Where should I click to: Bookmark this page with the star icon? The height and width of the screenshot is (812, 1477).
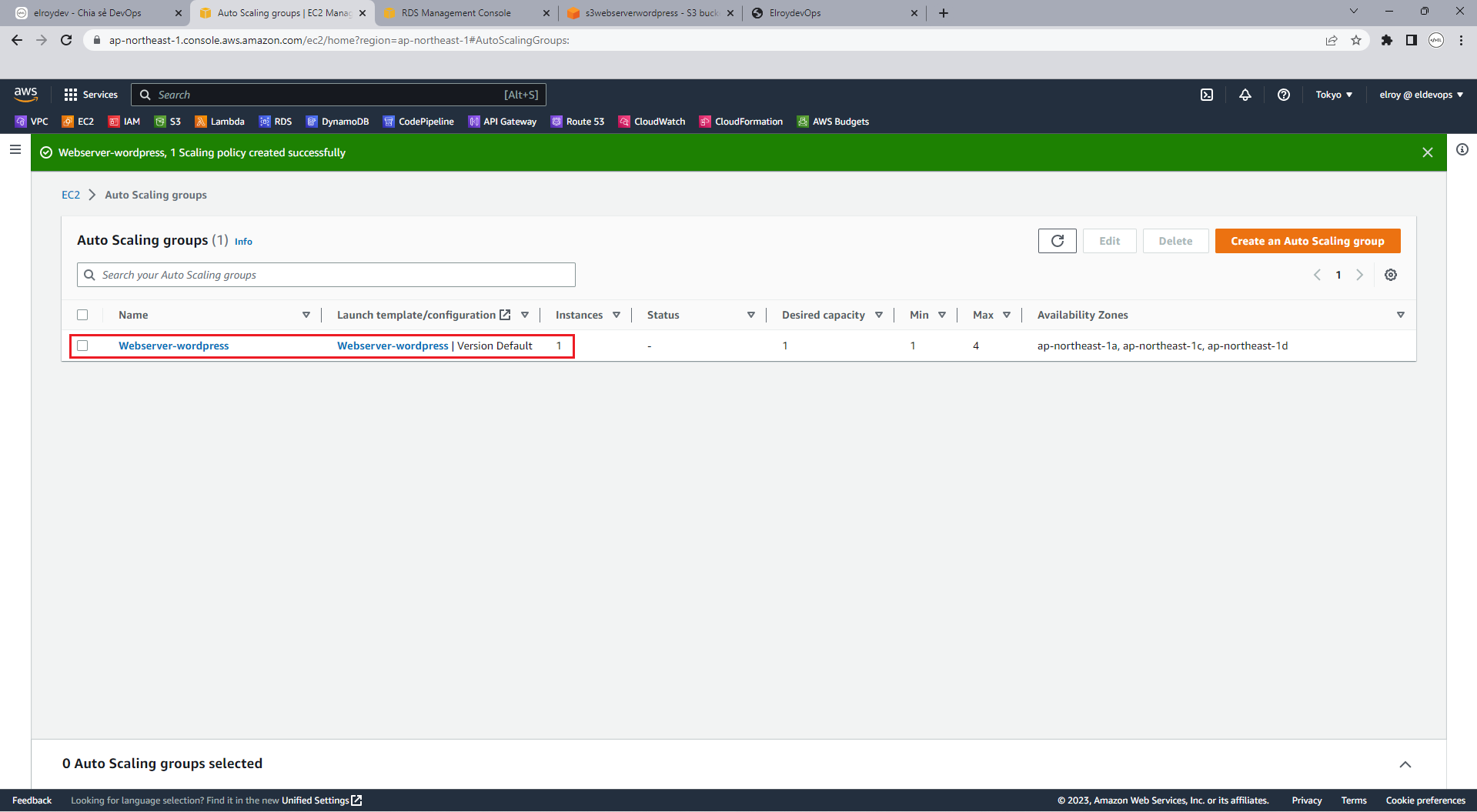tap(1356, 40)
